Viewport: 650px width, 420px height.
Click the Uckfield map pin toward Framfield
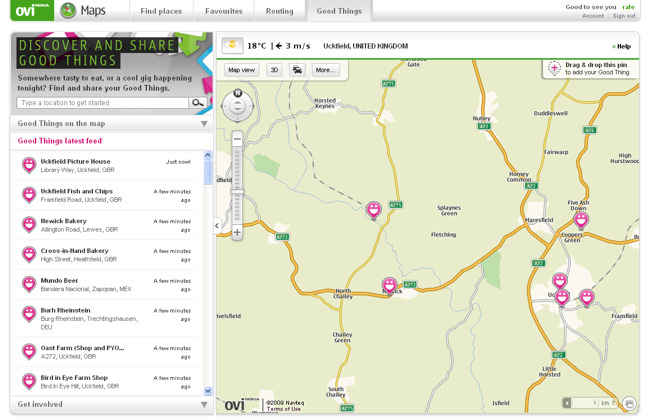pyautogui.click(x=587, y=298)
